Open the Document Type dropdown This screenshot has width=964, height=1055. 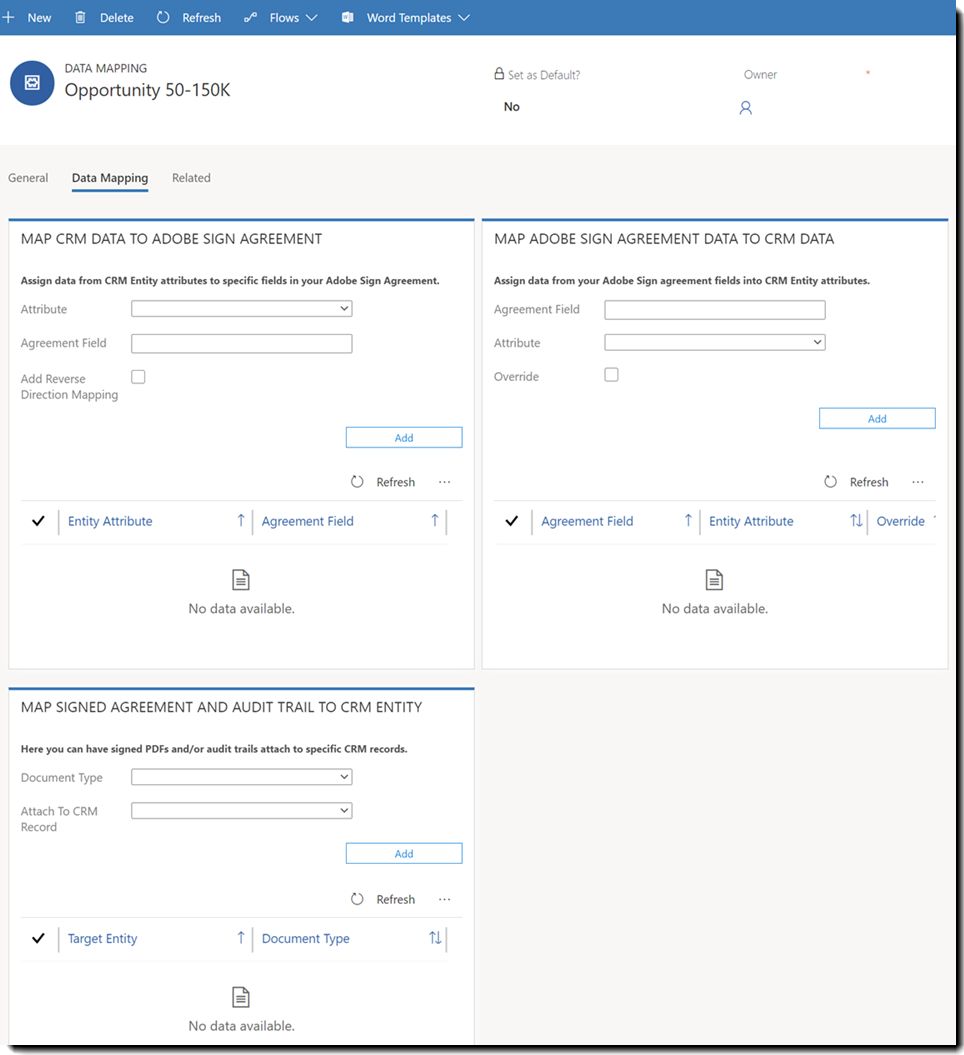(x=242, y=777)
